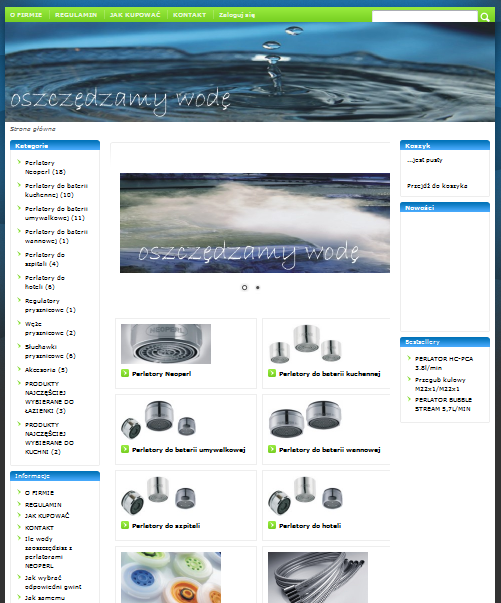Open the Perlatory Neoperl tile label
The image size is (501, 603).
click(x=161, y=374)
